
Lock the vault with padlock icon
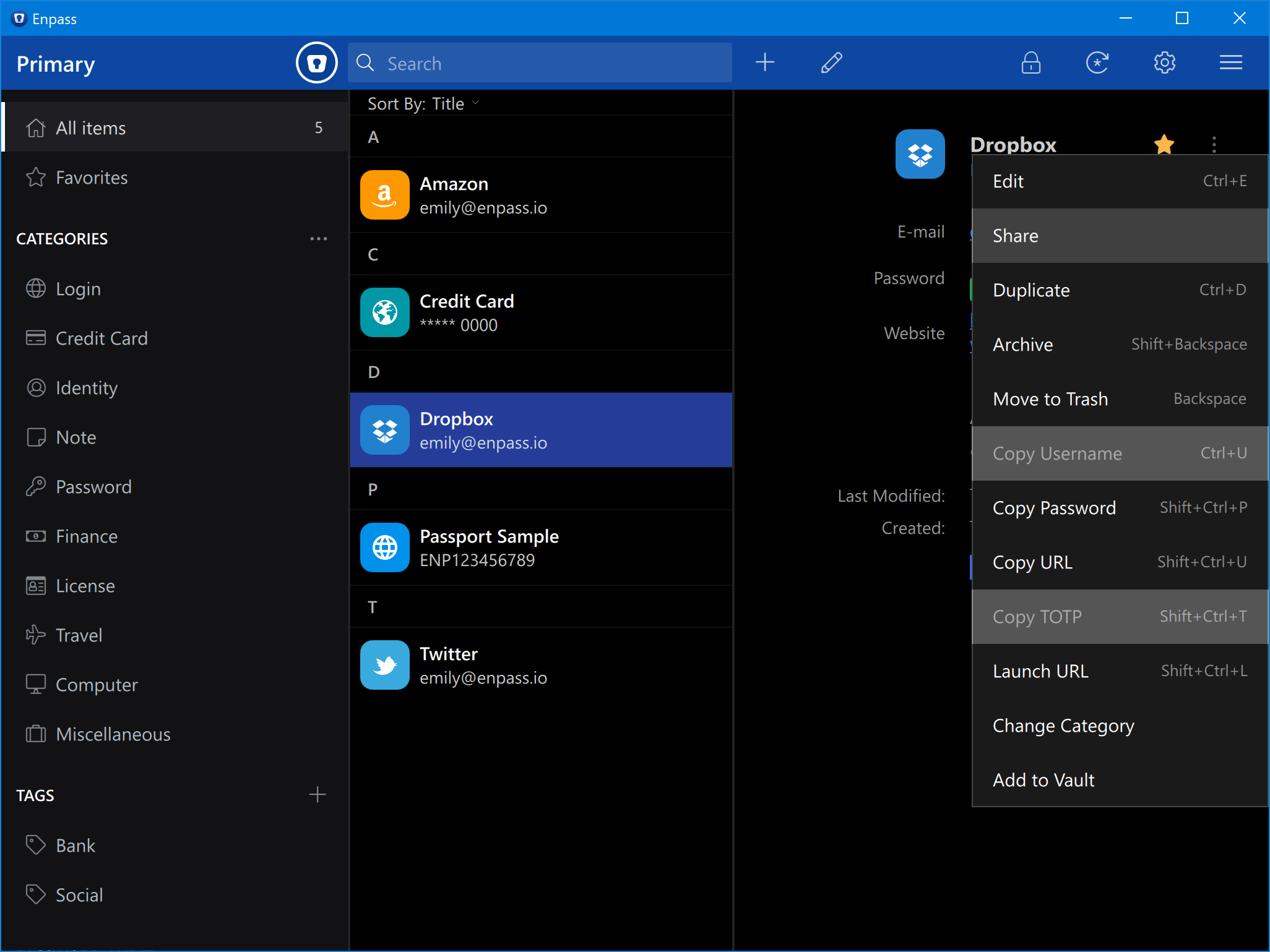(1030, 62)
